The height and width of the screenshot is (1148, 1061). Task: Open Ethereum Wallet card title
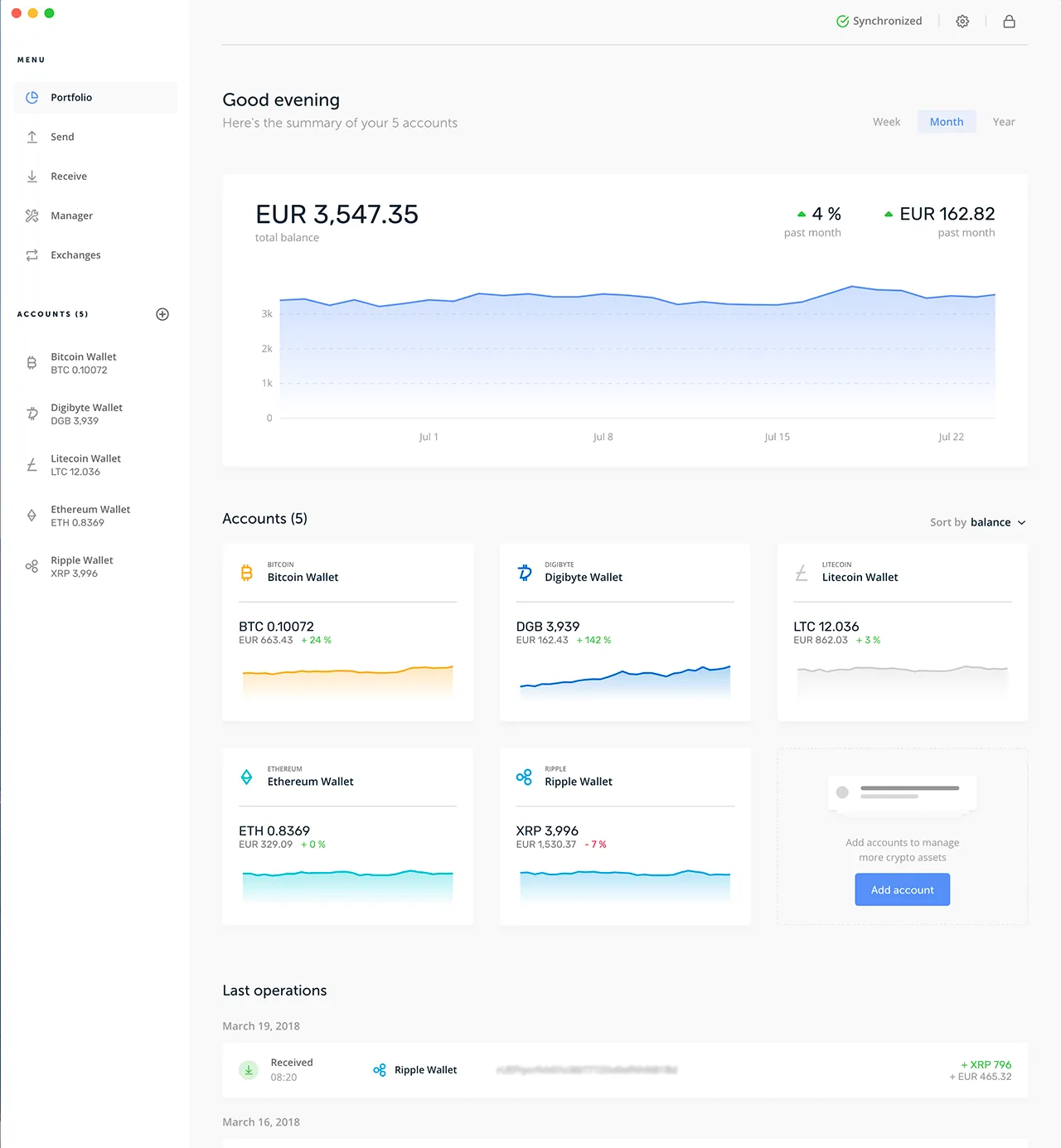pos(310,782)
